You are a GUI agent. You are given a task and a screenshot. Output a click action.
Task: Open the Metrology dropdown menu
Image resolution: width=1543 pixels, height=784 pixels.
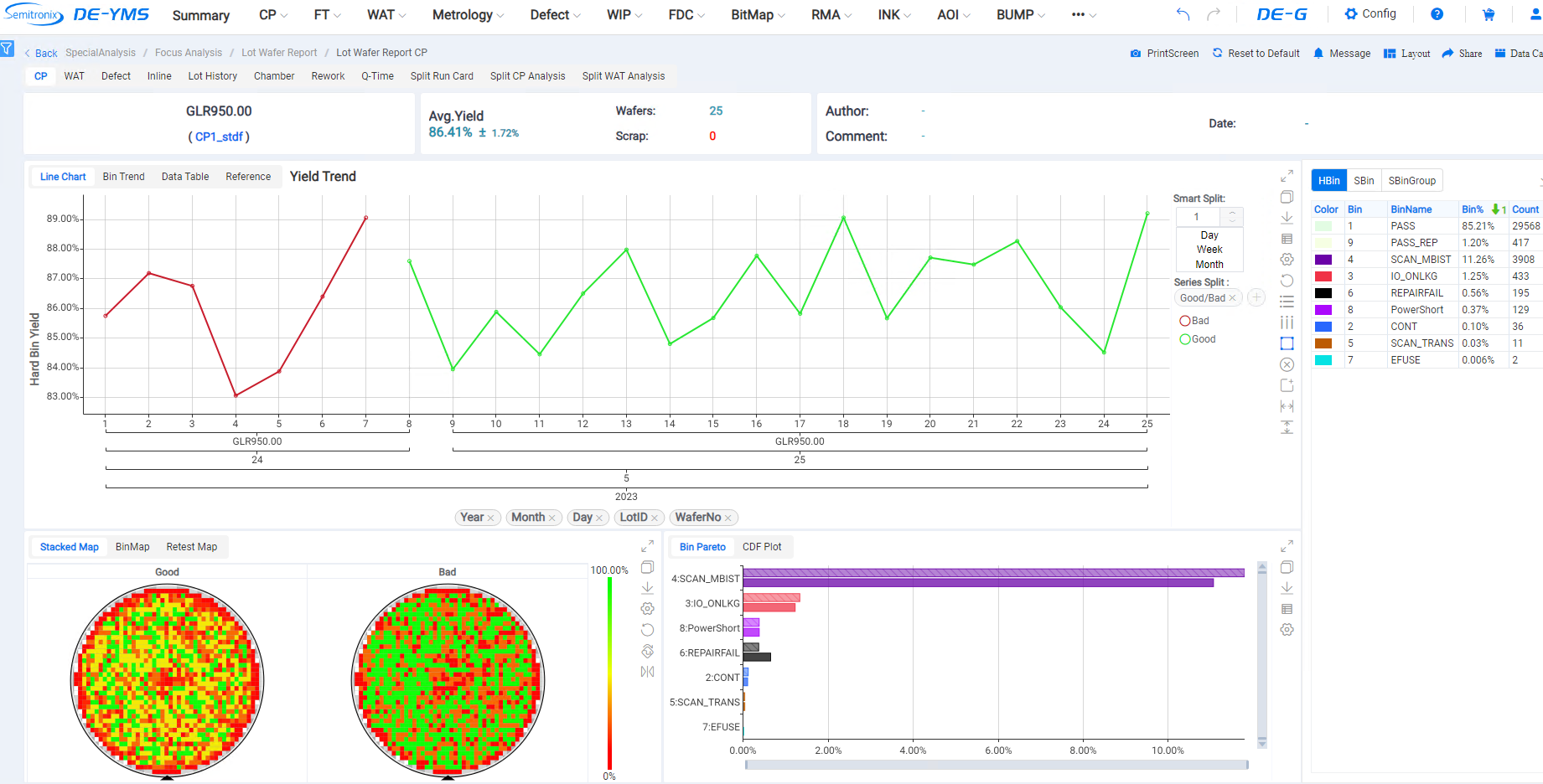(x=468, y=15)
